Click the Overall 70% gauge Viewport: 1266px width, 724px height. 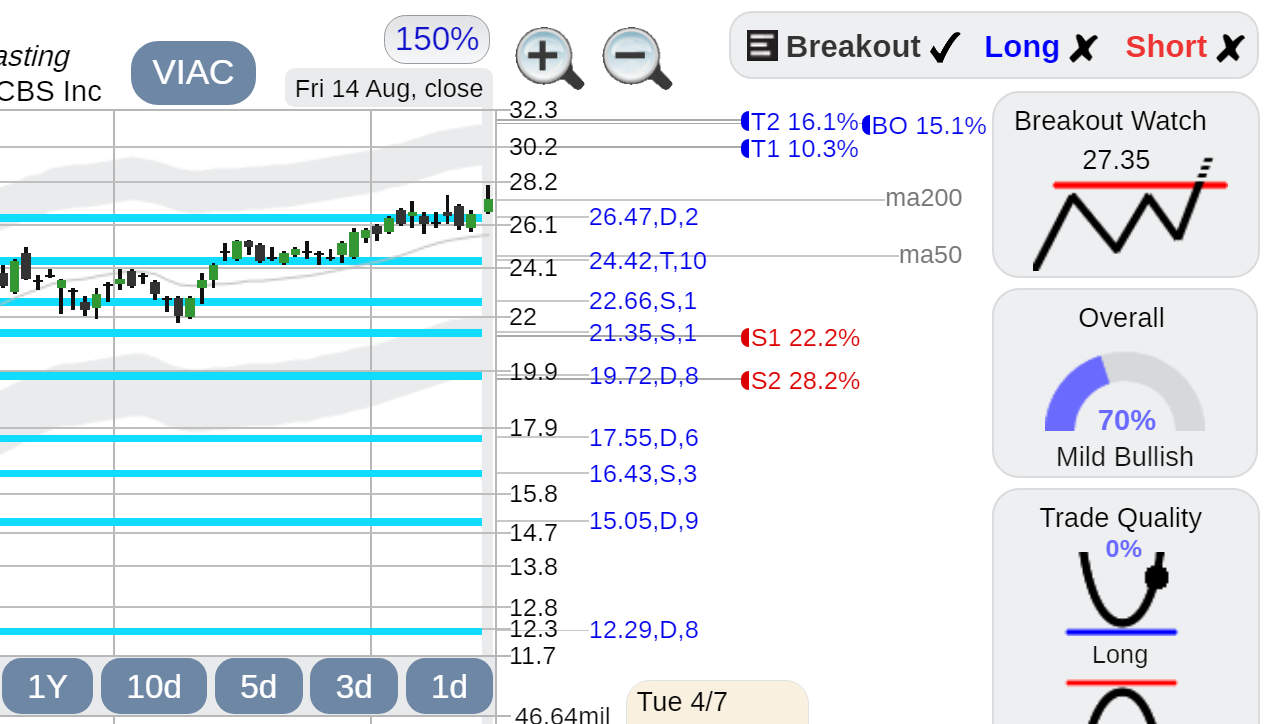(x=1125, y=392)
